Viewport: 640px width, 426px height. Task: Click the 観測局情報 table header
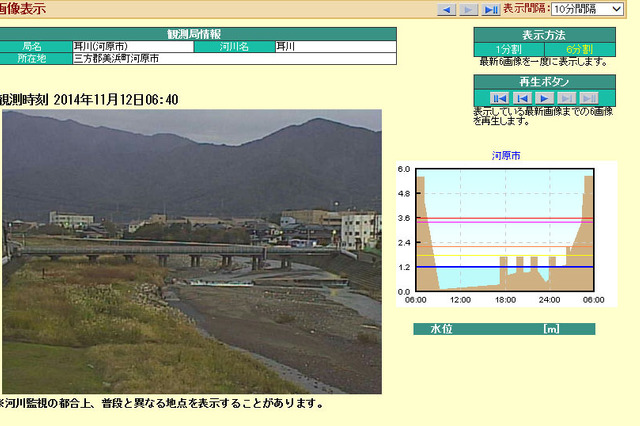click(198, 34)
